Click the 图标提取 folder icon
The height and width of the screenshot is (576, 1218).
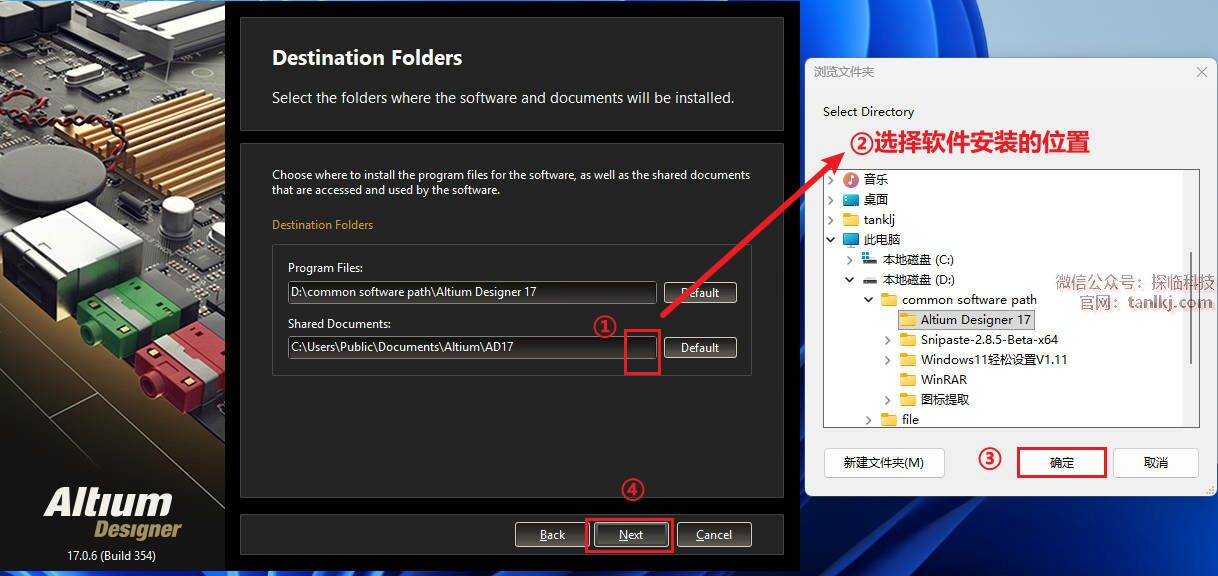[908, 400]
